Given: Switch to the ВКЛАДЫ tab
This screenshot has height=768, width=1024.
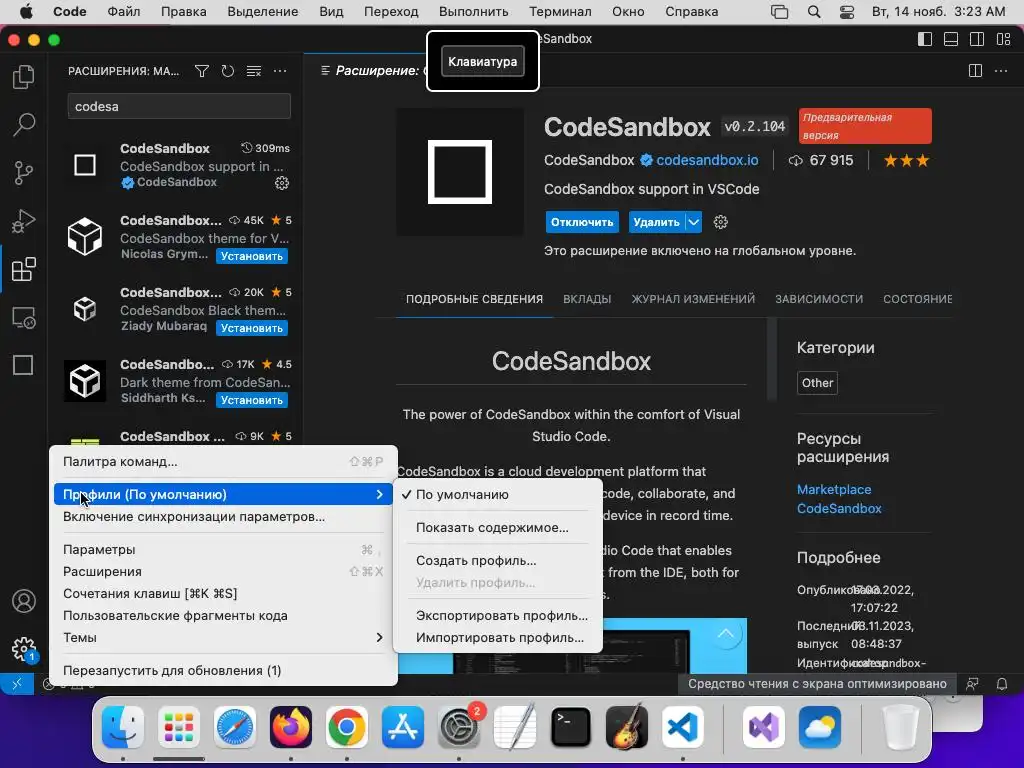Looking at the screenshot, I should tap(587, 299).
